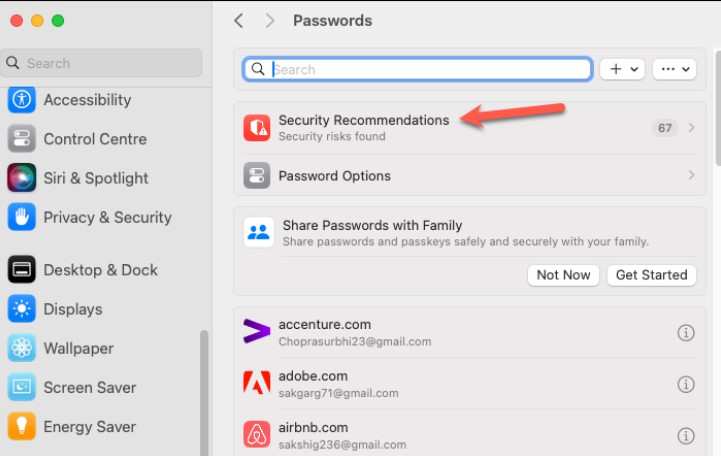The height and width of the screenshot is (456, 721).
Task: Open the Desktop & Dock icon
Action: [22, 269]
